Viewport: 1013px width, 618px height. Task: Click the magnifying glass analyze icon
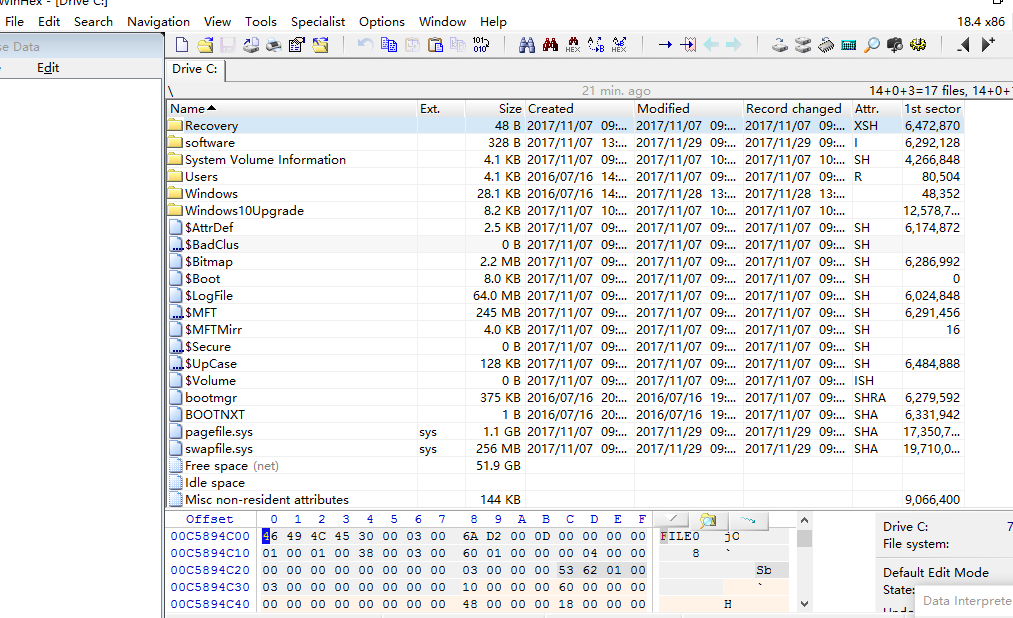tap(872, 45)
